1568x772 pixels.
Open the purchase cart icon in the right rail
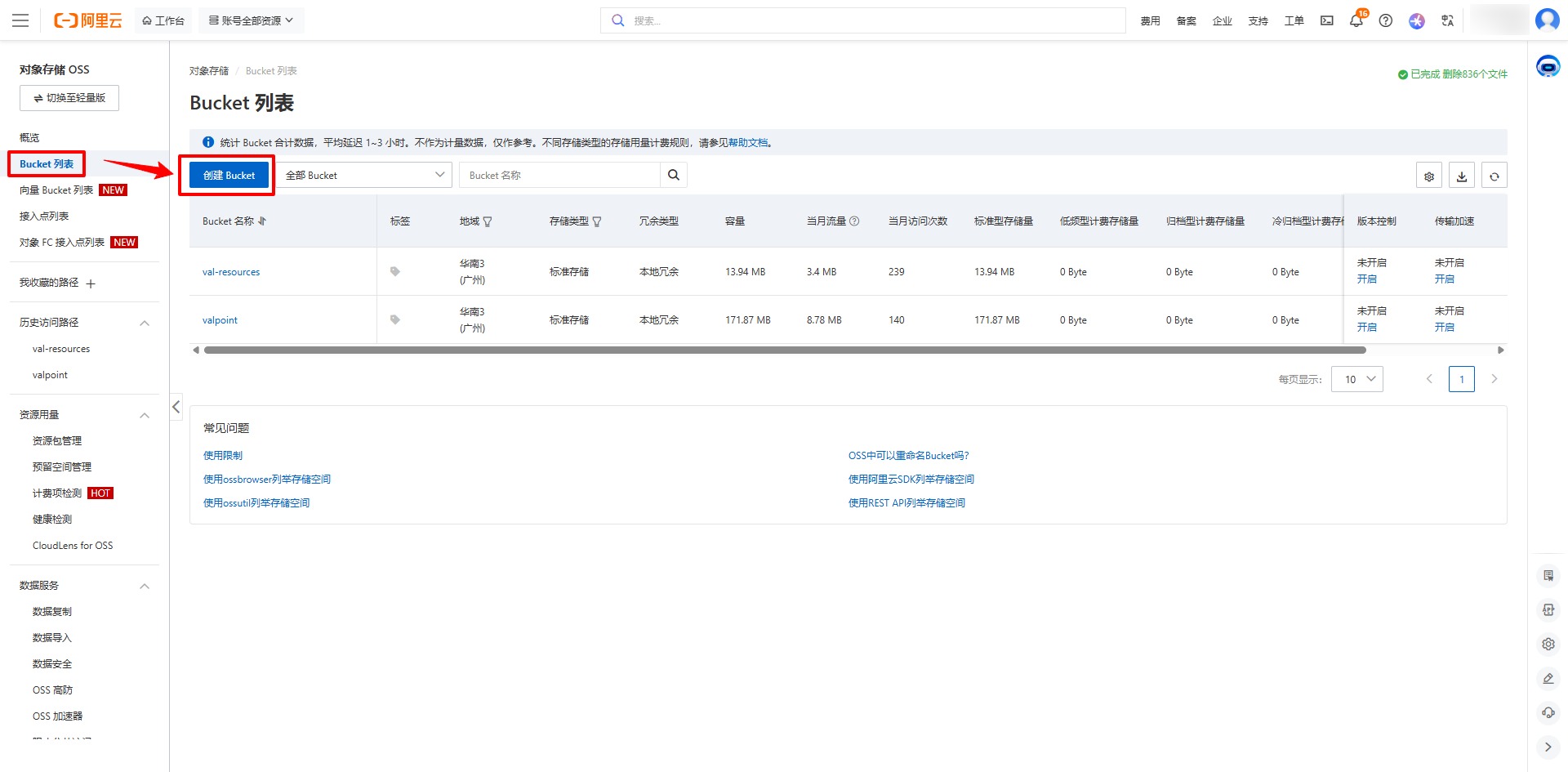(1548, 576)
